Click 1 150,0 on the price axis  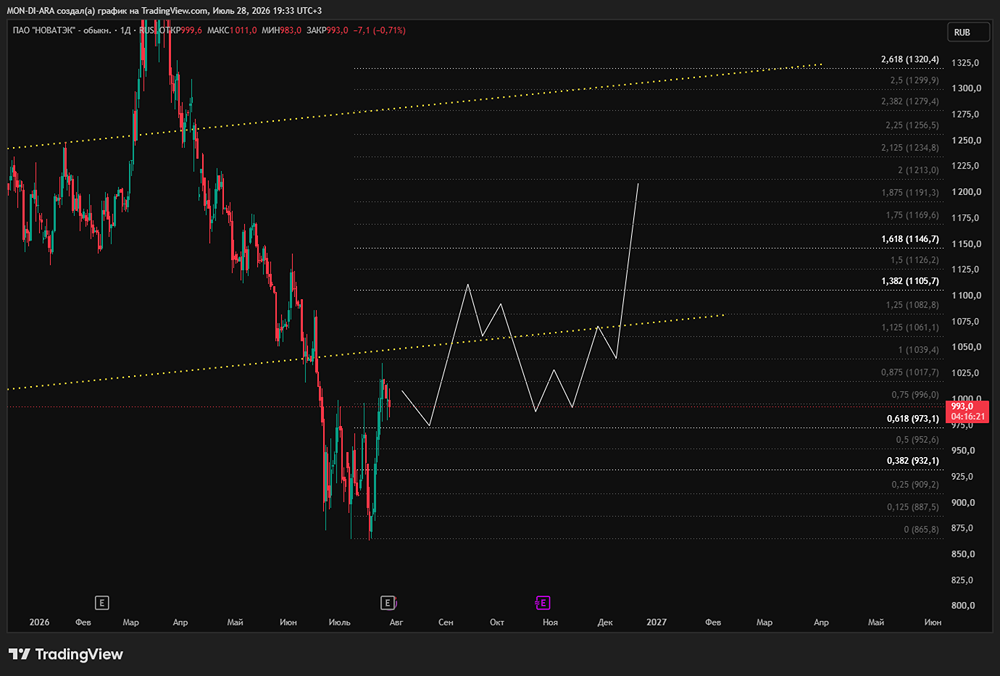click(966, 244)
